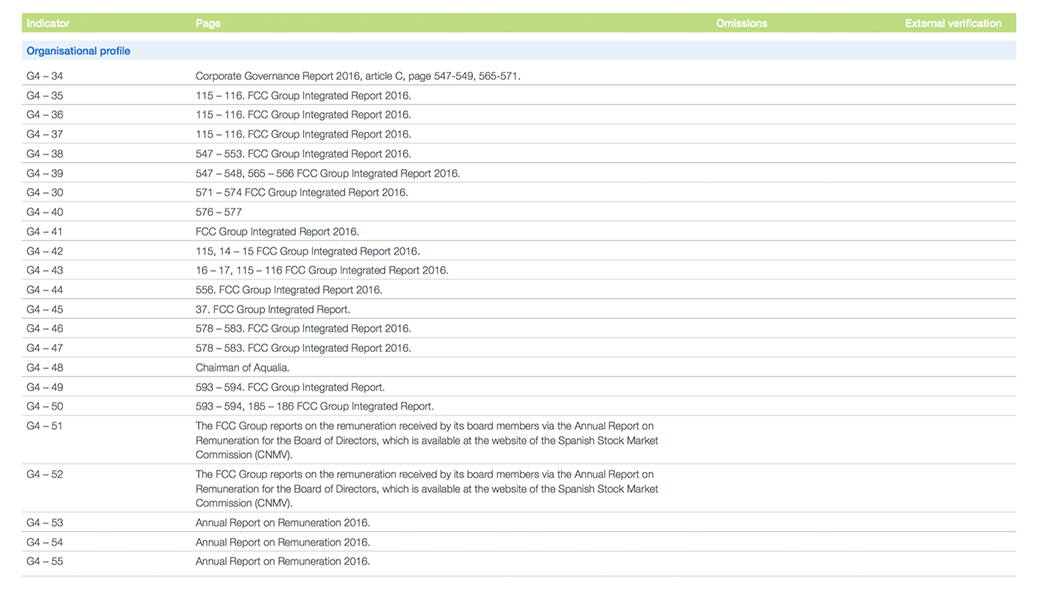This screenshot has width=1040, height=603.
Task: Select indicator cell G4 – 36
Action: point(44,115)
